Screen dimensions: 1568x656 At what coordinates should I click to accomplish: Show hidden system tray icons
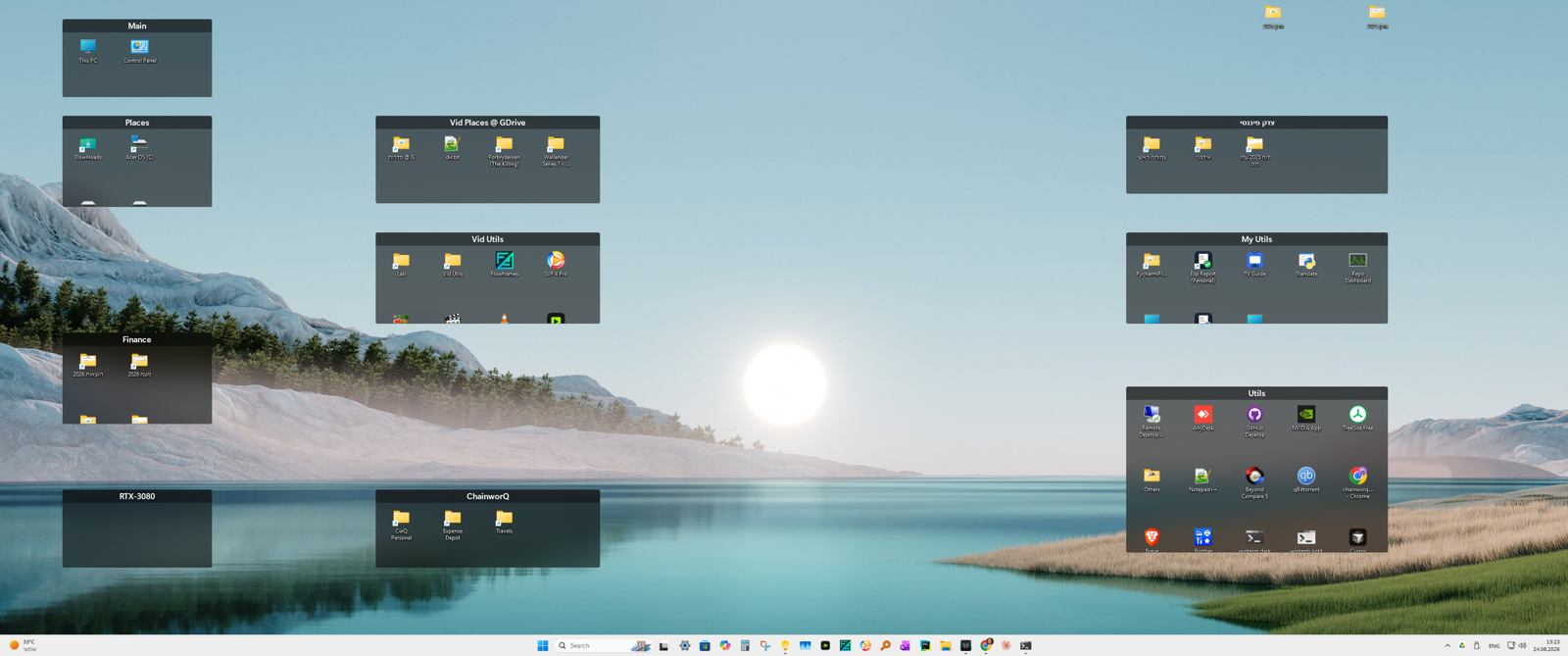(x=1447, y=645)
